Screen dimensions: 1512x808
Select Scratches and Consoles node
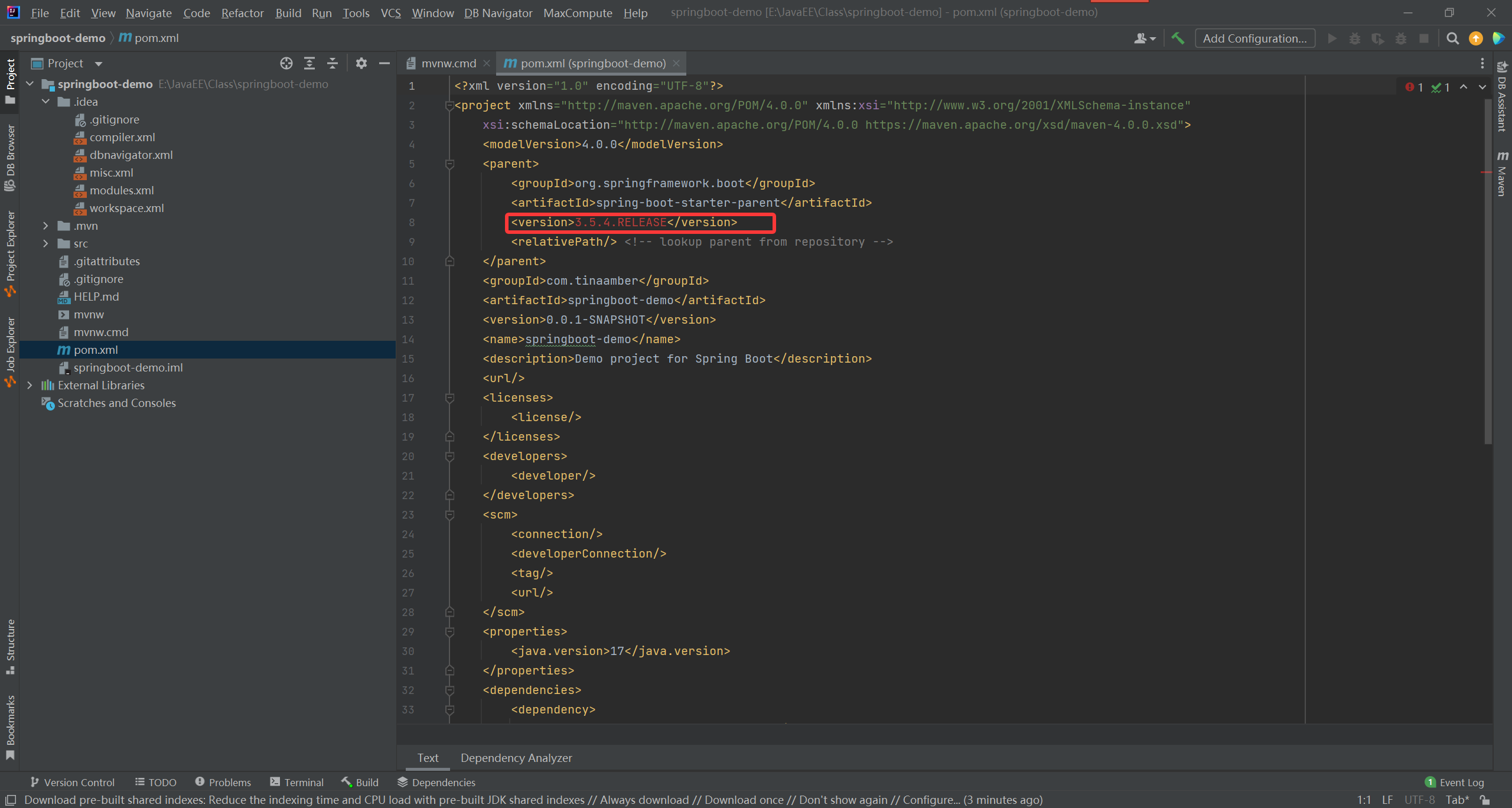(116, 403)
